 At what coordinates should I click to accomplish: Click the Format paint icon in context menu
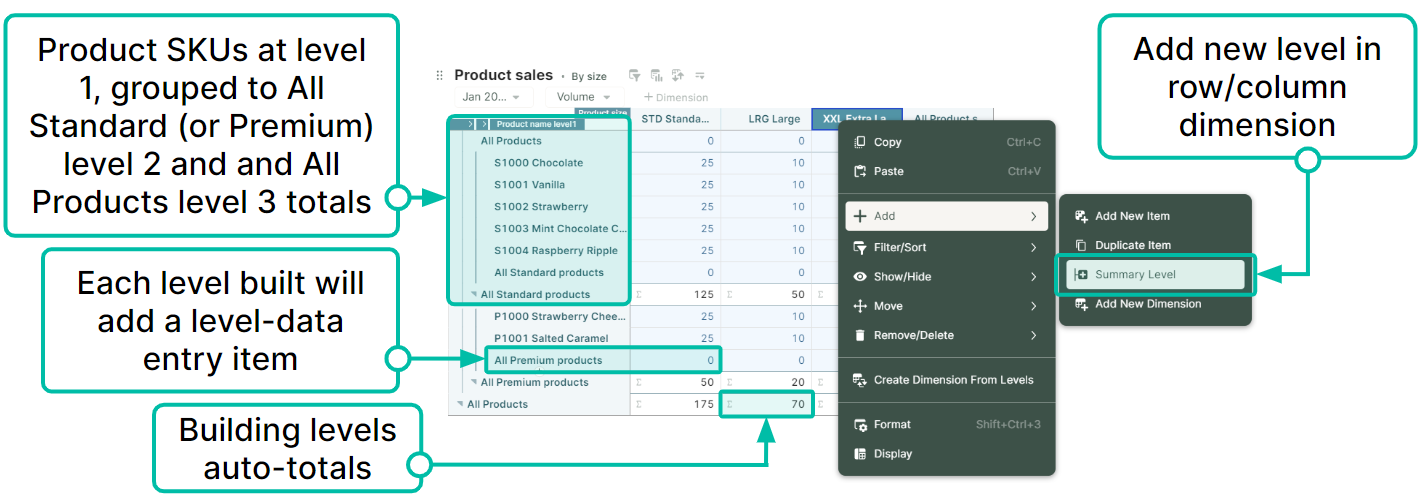[859, 424]
